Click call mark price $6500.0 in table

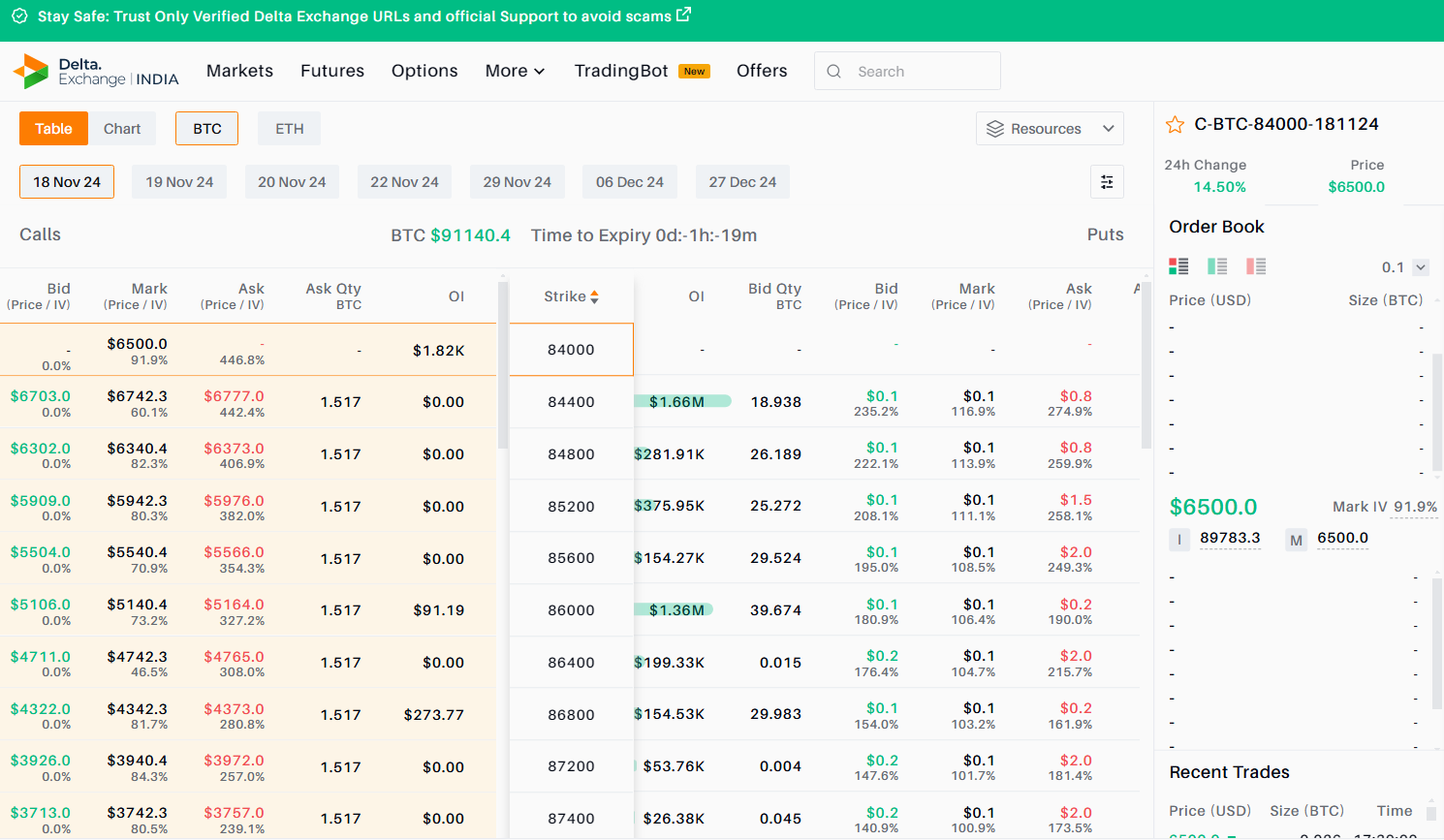[x=137, y=344]
